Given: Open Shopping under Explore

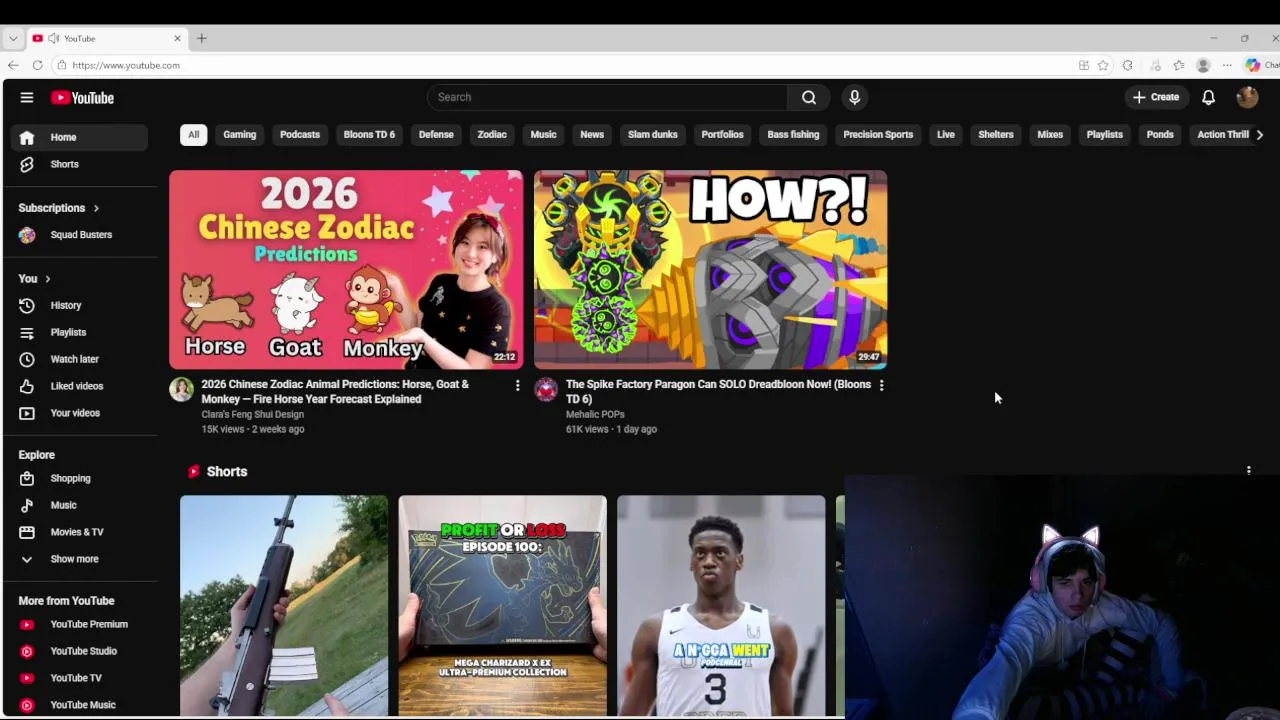Looking at the screenshot, I should tap(79, 478).
